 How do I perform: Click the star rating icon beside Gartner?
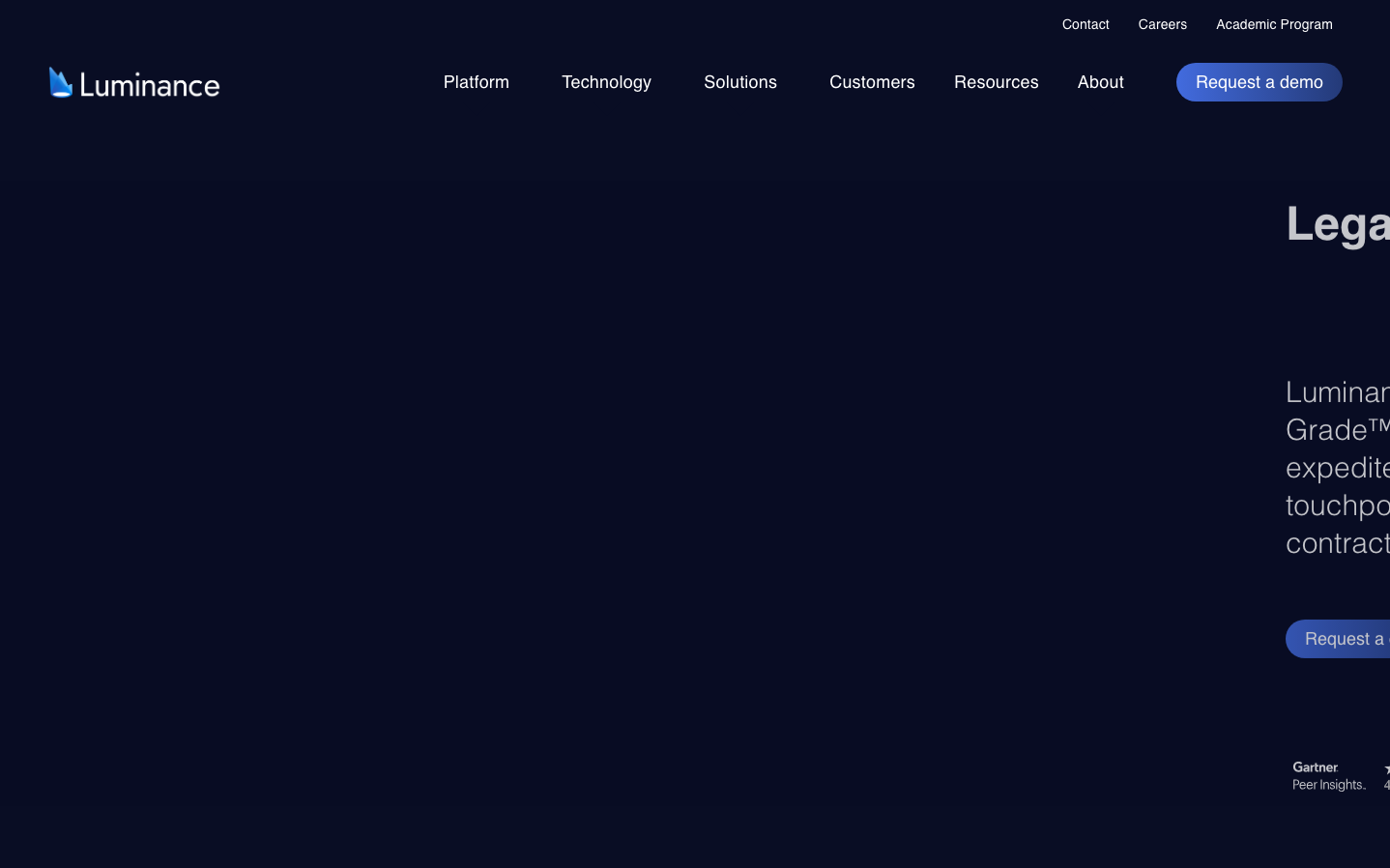pyautogui.click(x=1386, y=769)
